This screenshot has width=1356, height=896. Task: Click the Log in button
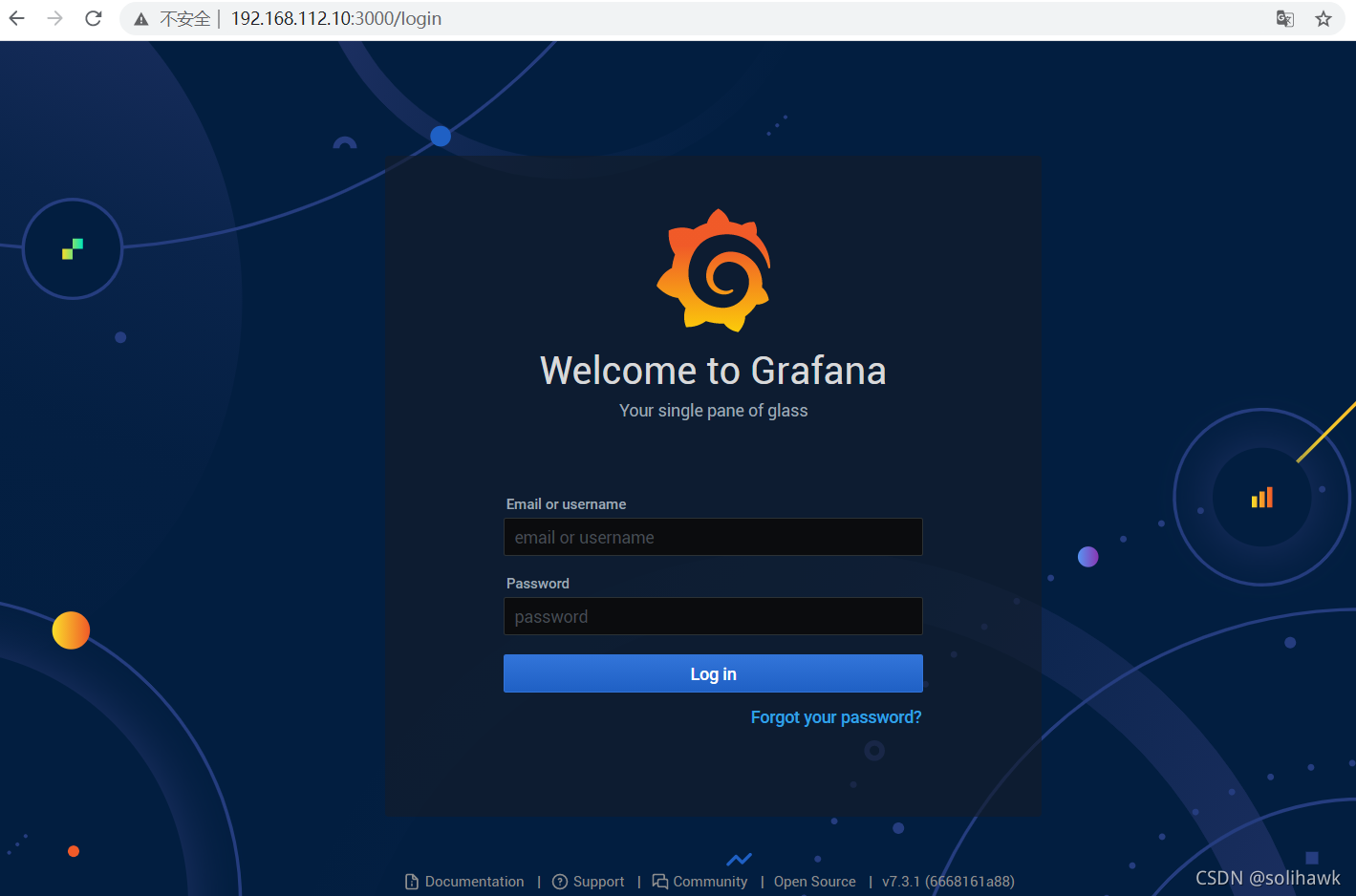[713, 673]
